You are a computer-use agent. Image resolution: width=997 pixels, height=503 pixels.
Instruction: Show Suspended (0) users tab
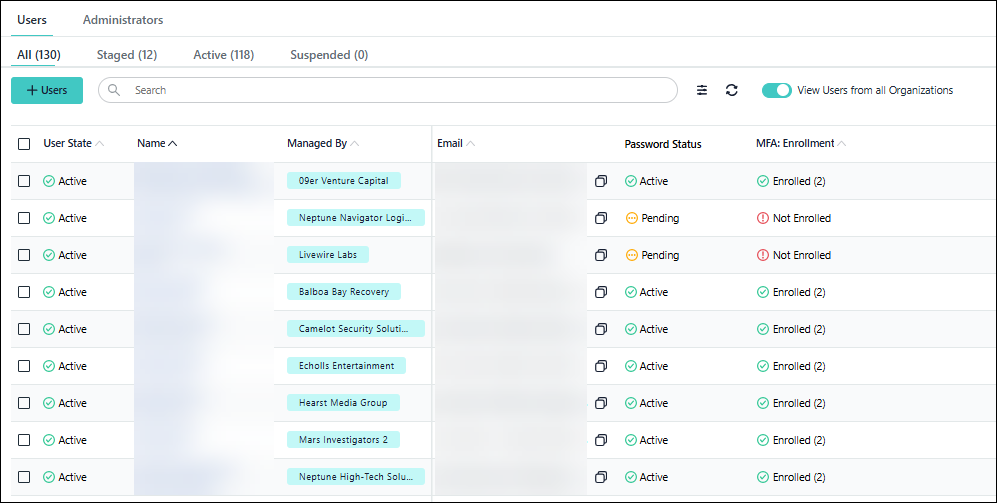329,55
